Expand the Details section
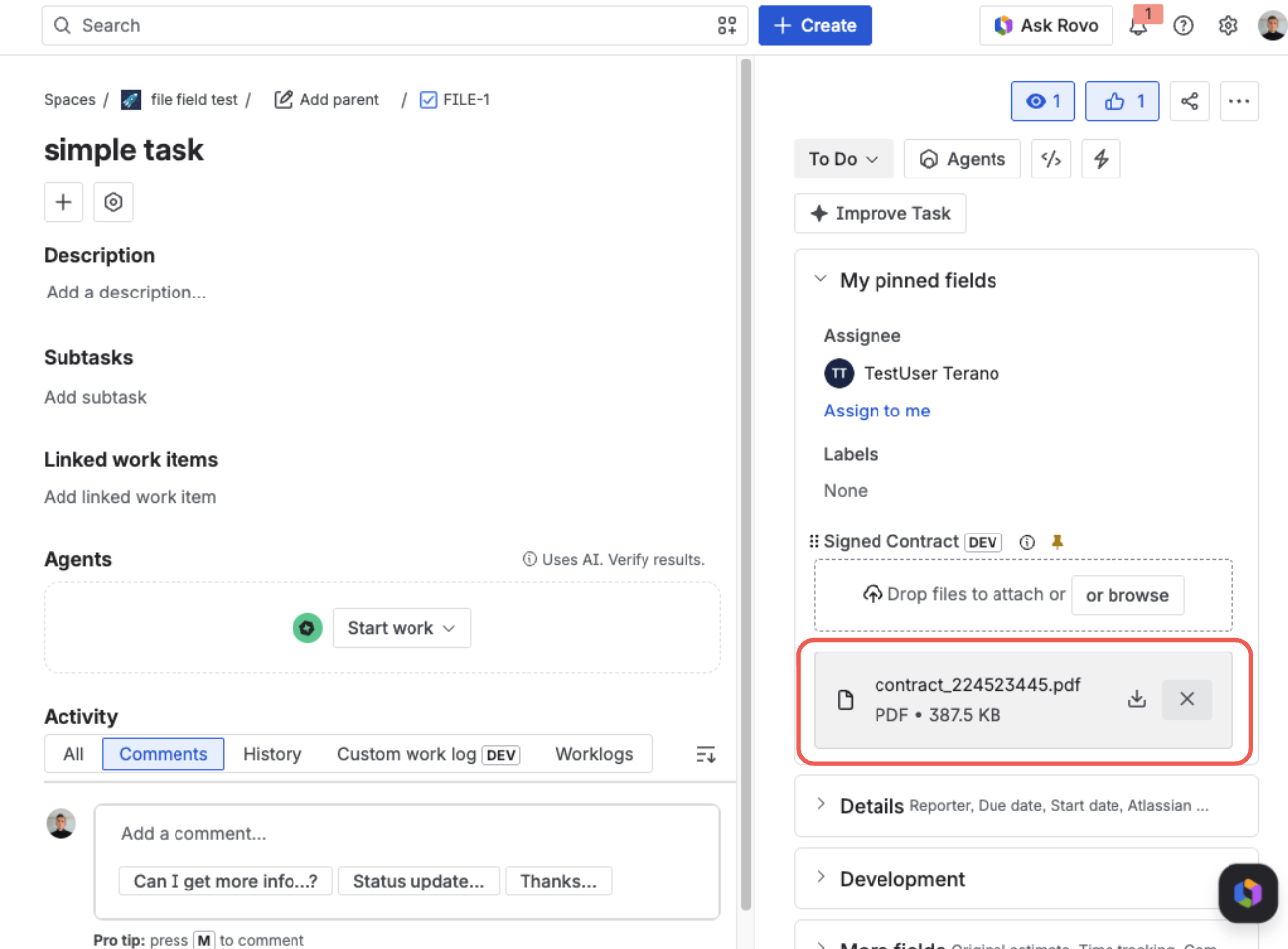This screenshot has width=1288, height=949. click(x=821, y=804)
